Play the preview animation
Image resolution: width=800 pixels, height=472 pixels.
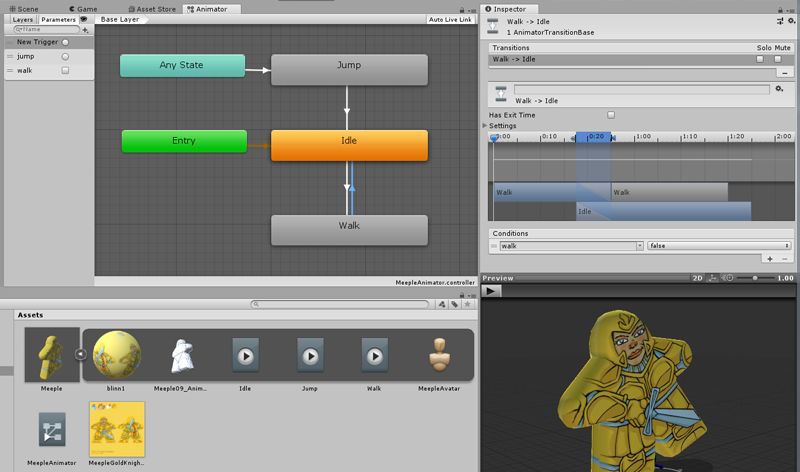(491, 291)
